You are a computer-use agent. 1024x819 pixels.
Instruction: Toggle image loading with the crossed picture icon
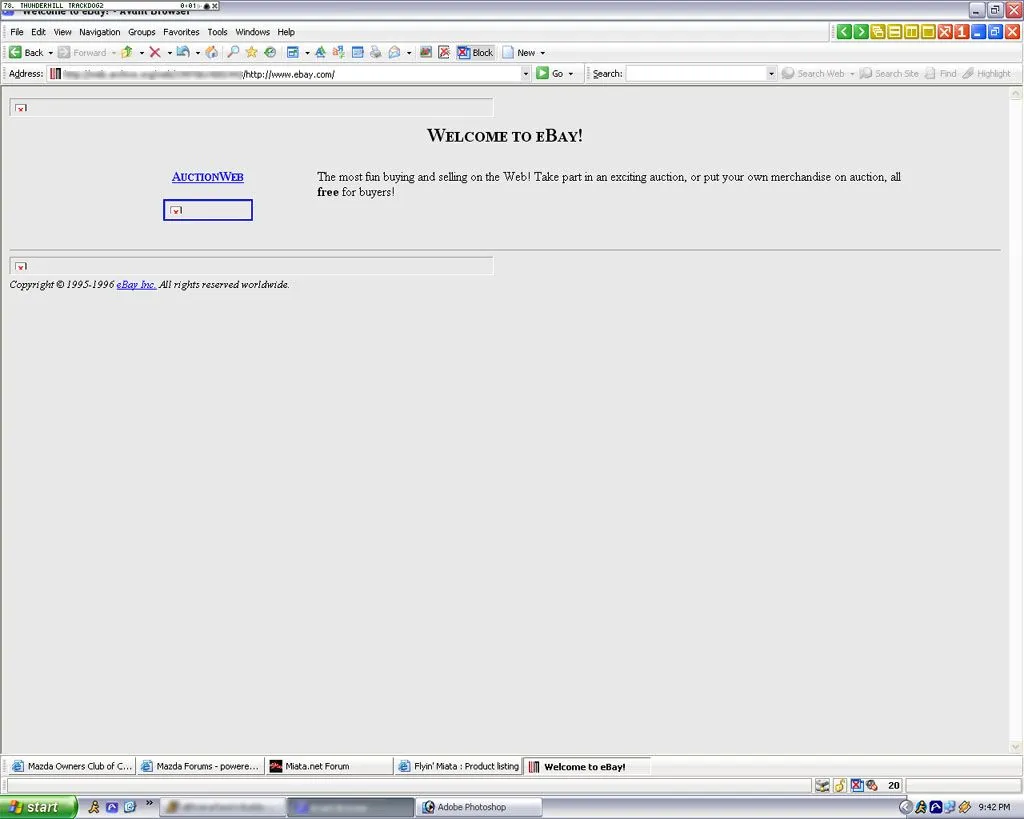tap(444, 52)
